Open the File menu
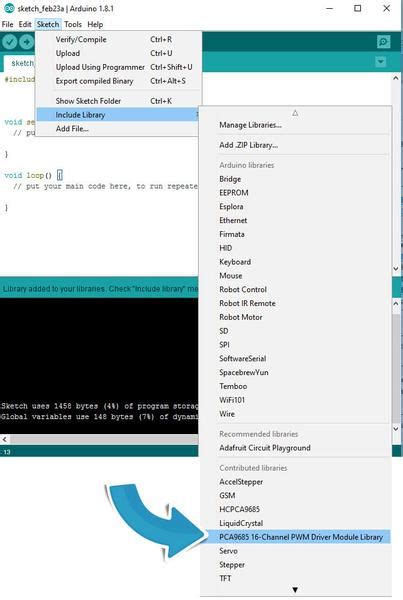This screenshot has width=403, height=600. click(7, 24)
